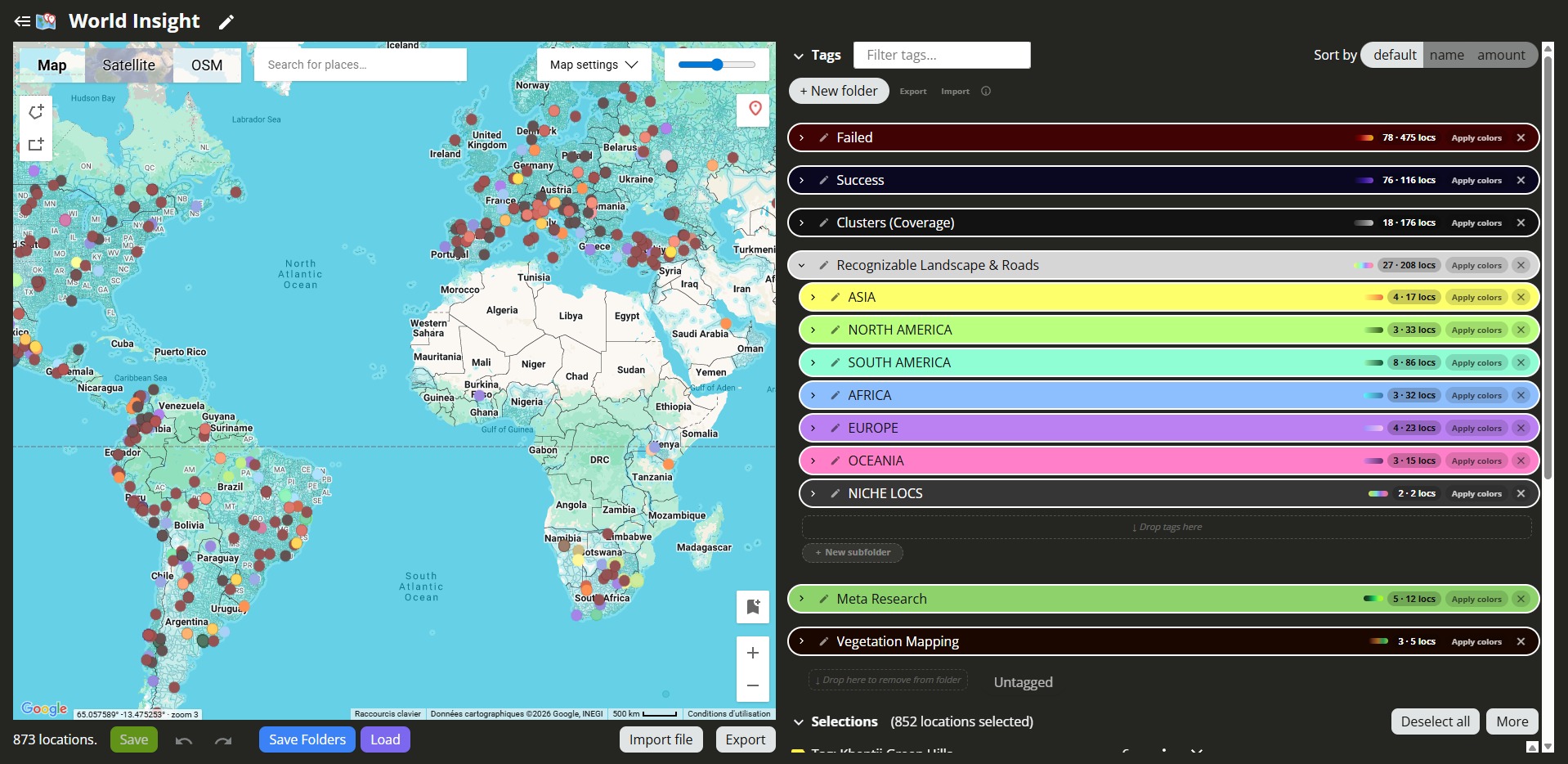Switch to OSM map view
This screenshot has height=764, width=1568.
click(x=207, y=65)
